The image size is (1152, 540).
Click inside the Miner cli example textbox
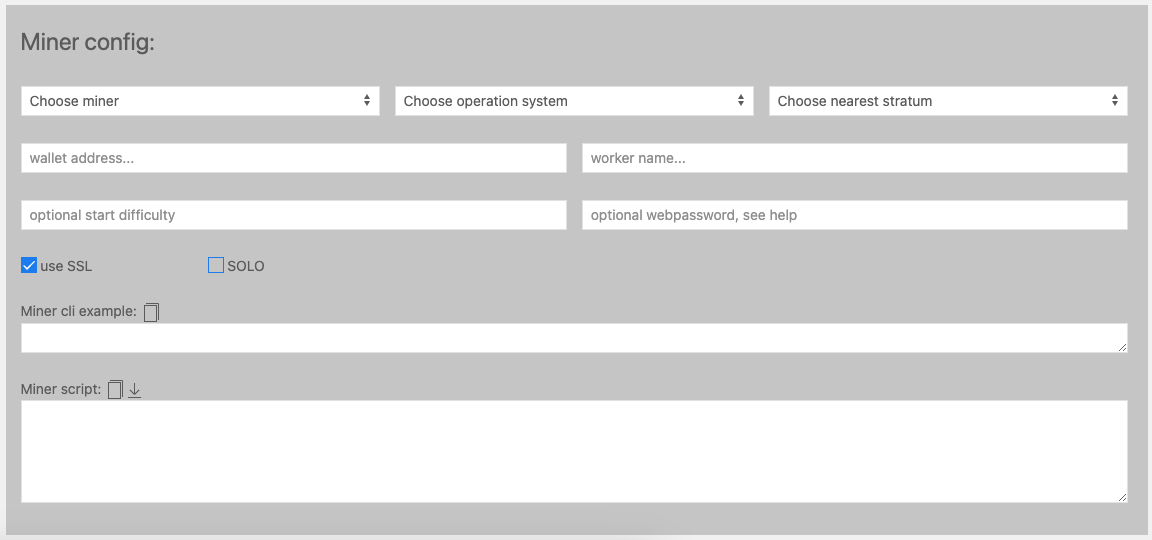click(574, 338)
